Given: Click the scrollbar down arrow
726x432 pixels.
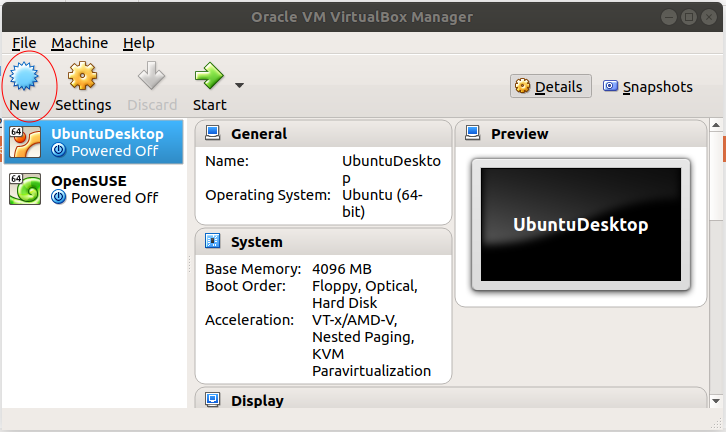Looking at the screenshot, I should 716,401.
